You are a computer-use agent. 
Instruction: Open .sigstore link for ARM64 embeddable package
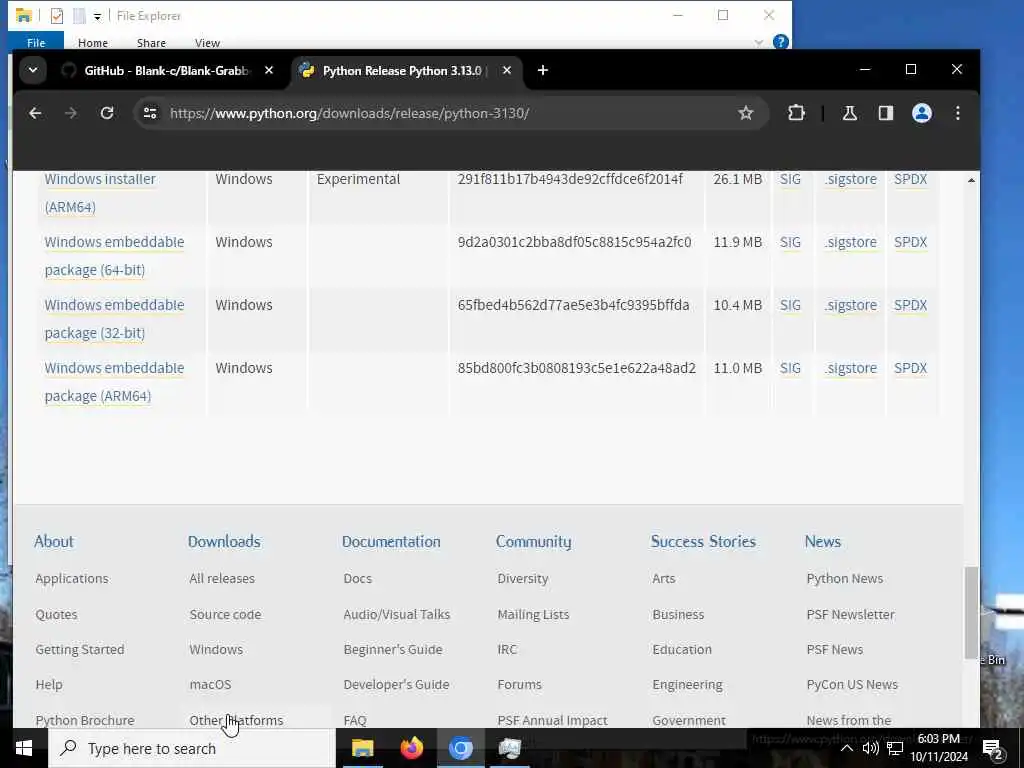pyautogui.click(x=850, y=368)
